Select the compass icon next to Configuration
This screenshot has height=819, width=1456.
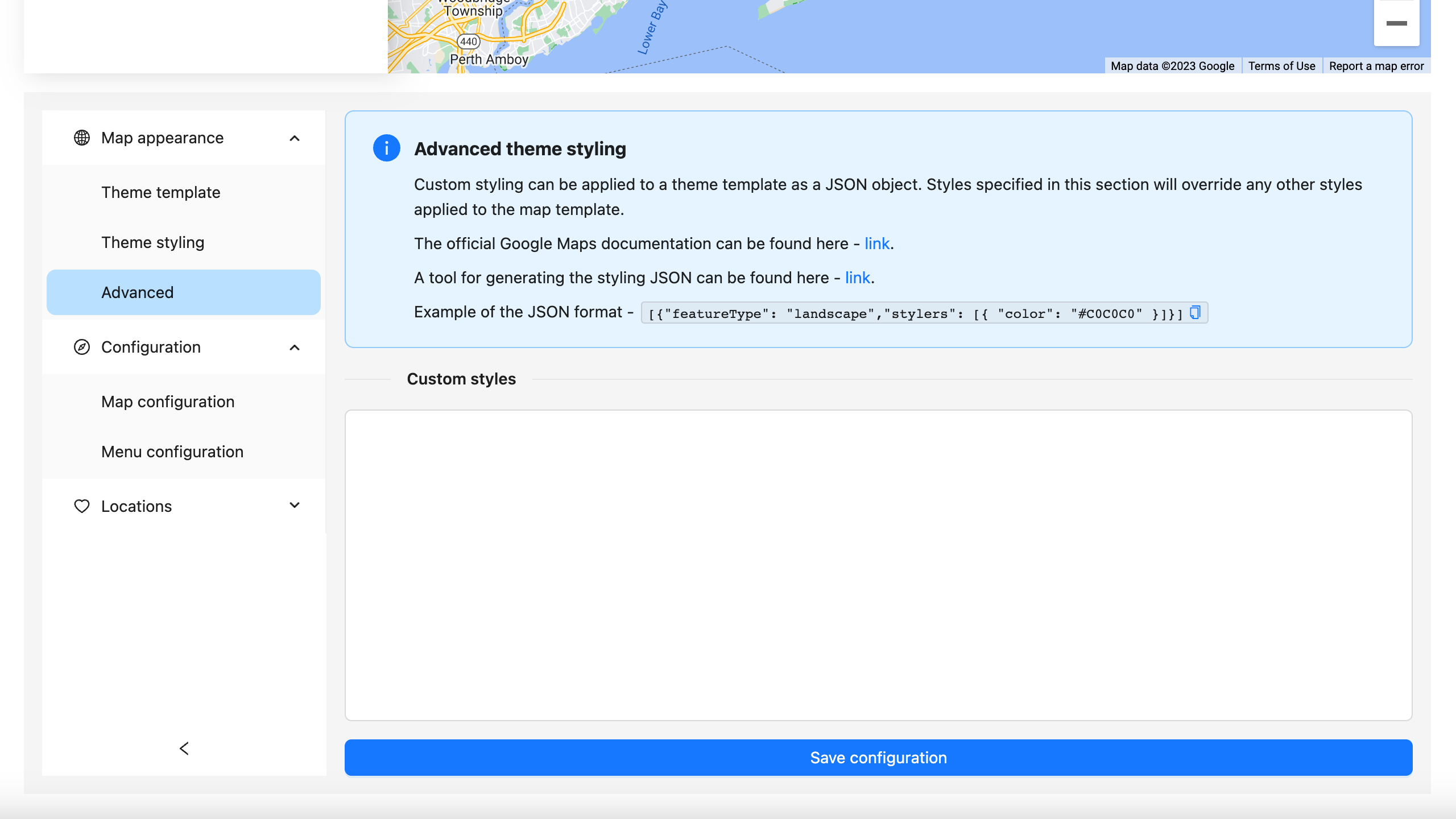[81, 347]
